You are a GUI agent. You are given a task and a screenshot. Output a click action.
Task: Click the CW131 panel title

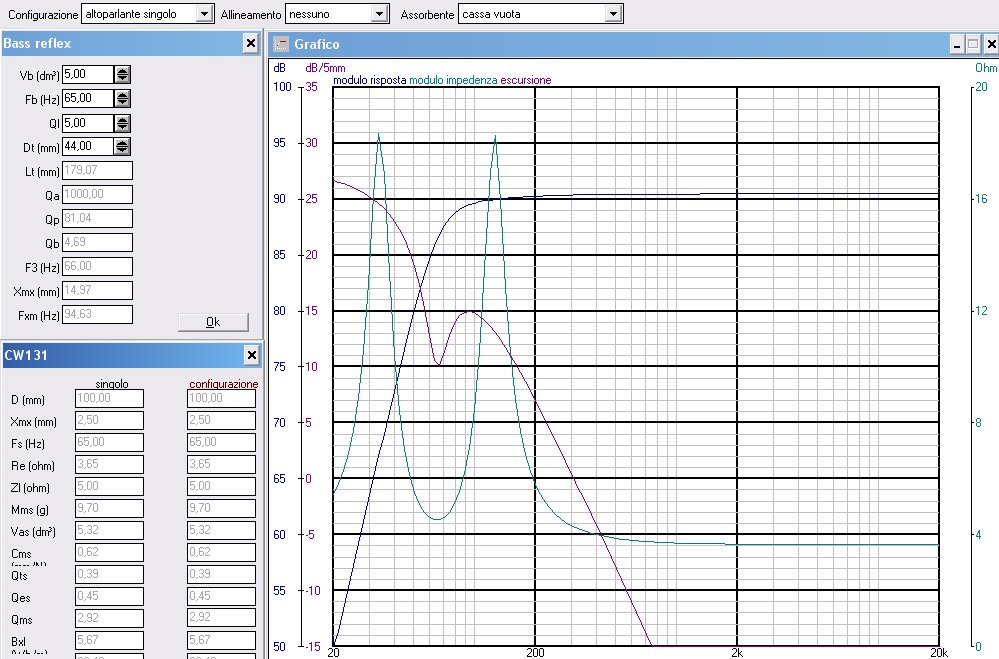pyautogui.click(x=25, y=355)
